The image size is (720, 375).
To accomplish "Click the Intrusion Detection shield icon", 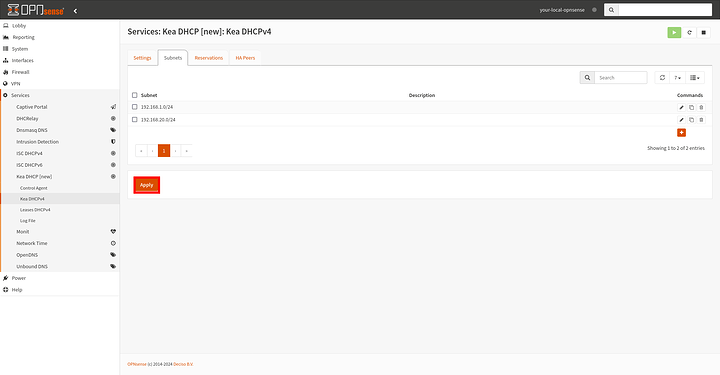I will pyautogui.click(x=113, y=142).
